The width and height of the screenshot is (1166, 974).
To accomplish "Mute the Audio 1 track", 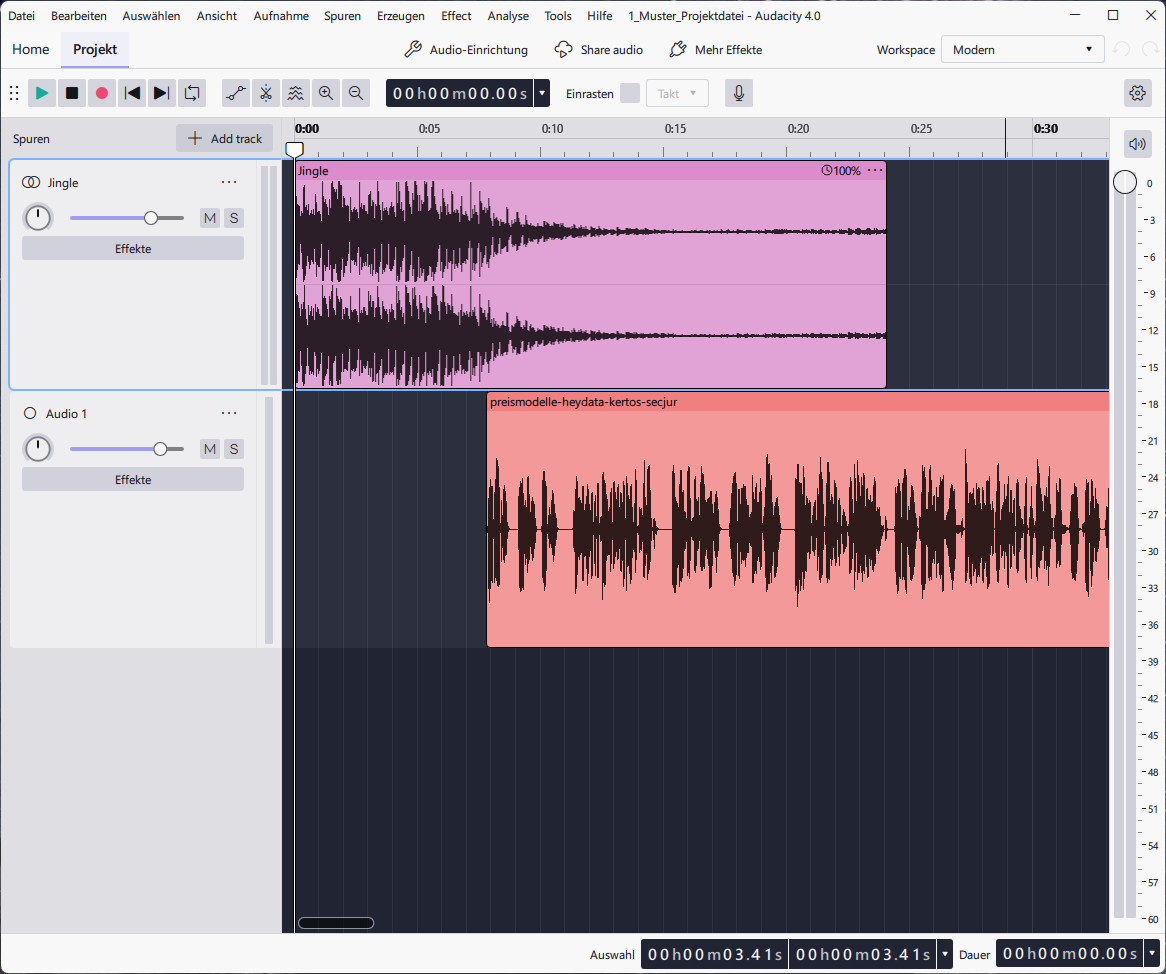I will [210, 448].
